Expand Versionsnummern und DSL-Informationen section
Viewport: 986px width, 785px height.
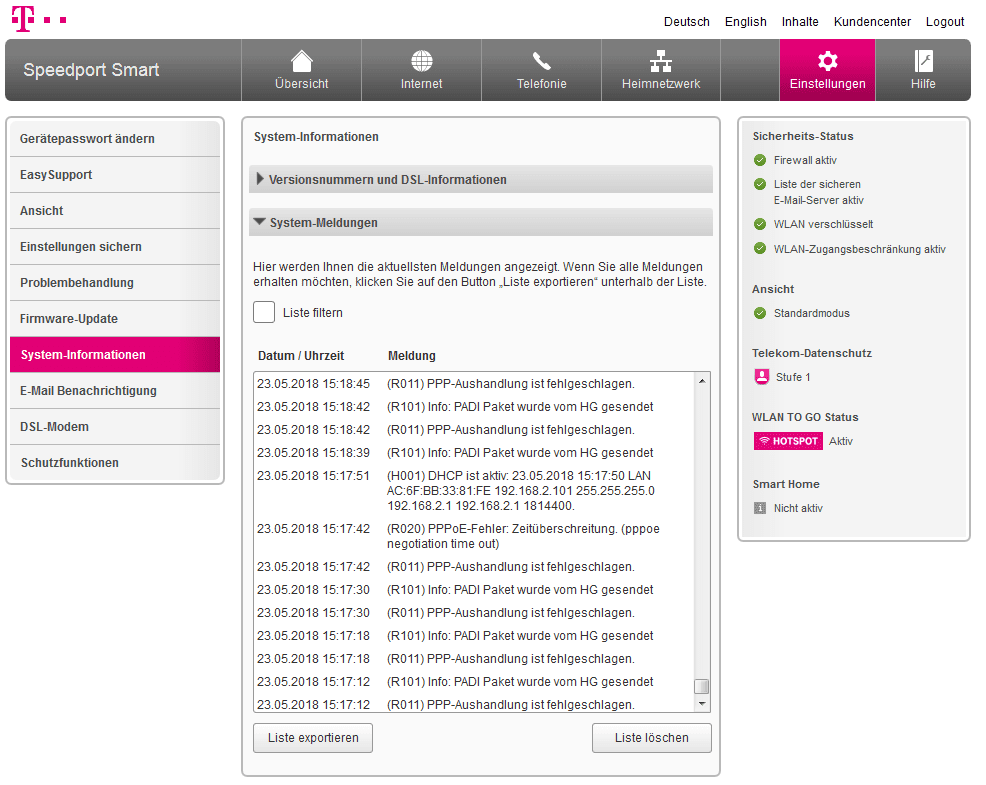(x=481, y=179)
